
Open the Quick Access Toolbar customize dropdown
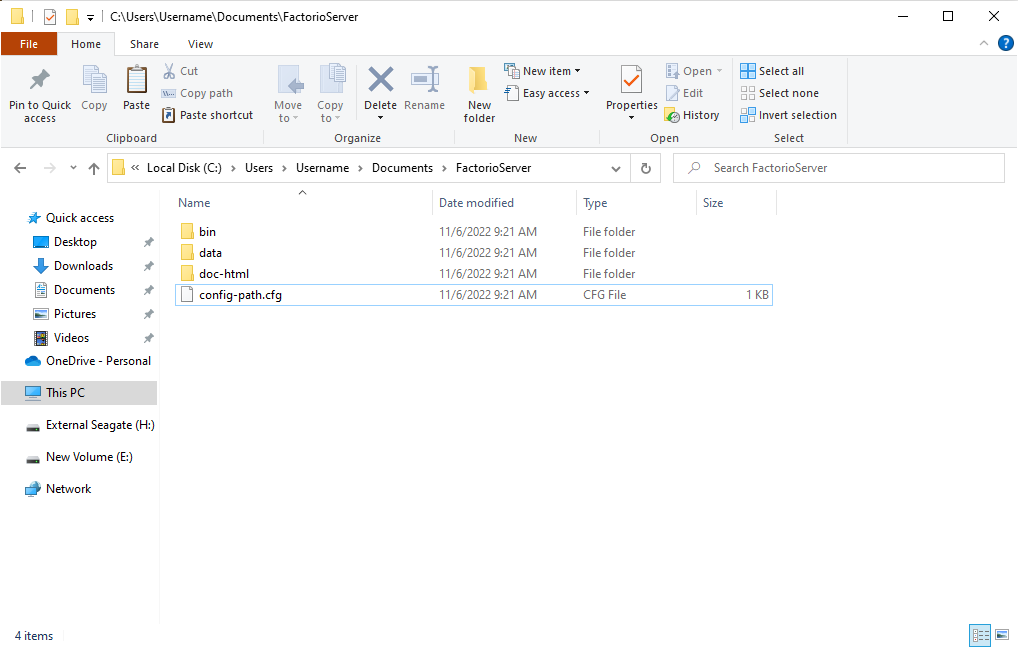point(90,18)
